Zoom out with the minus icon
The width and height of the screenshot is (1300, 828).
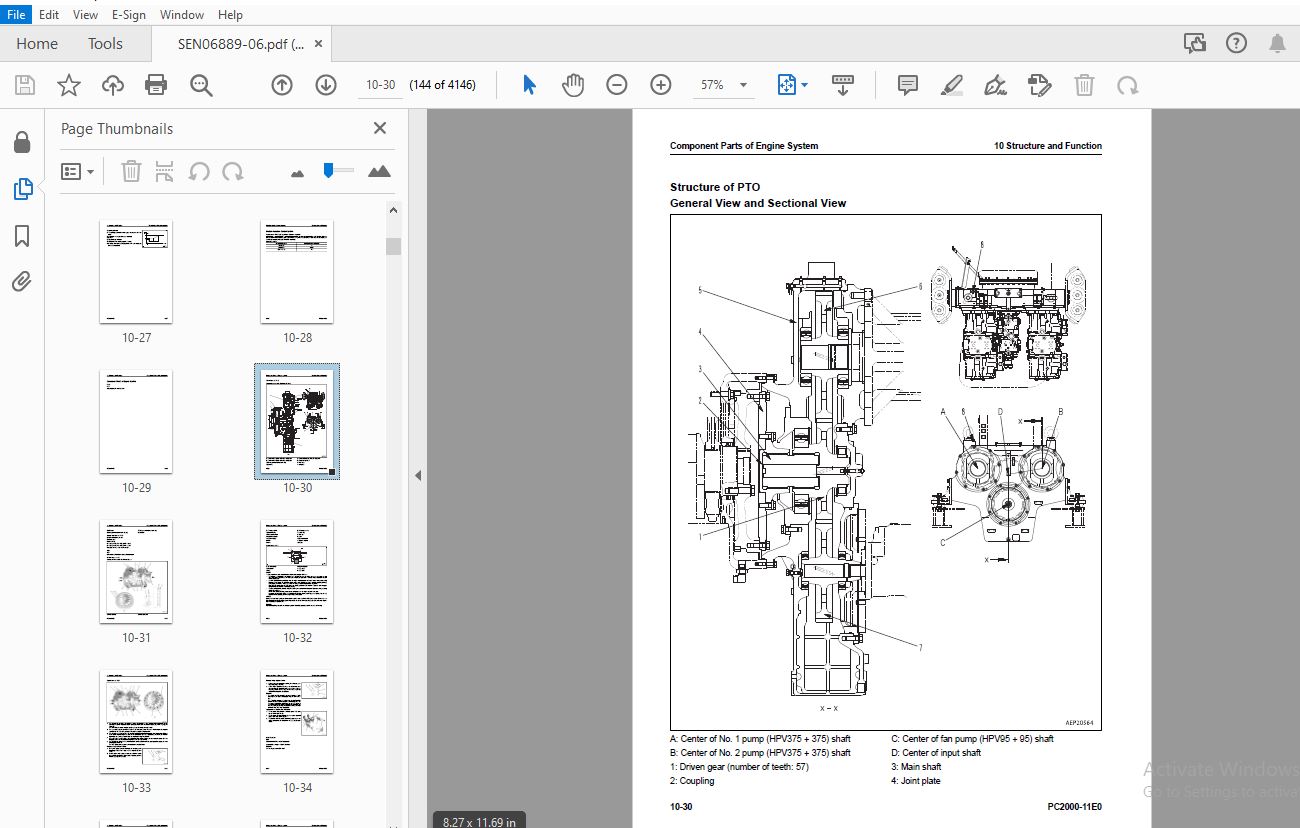(617, 85)
